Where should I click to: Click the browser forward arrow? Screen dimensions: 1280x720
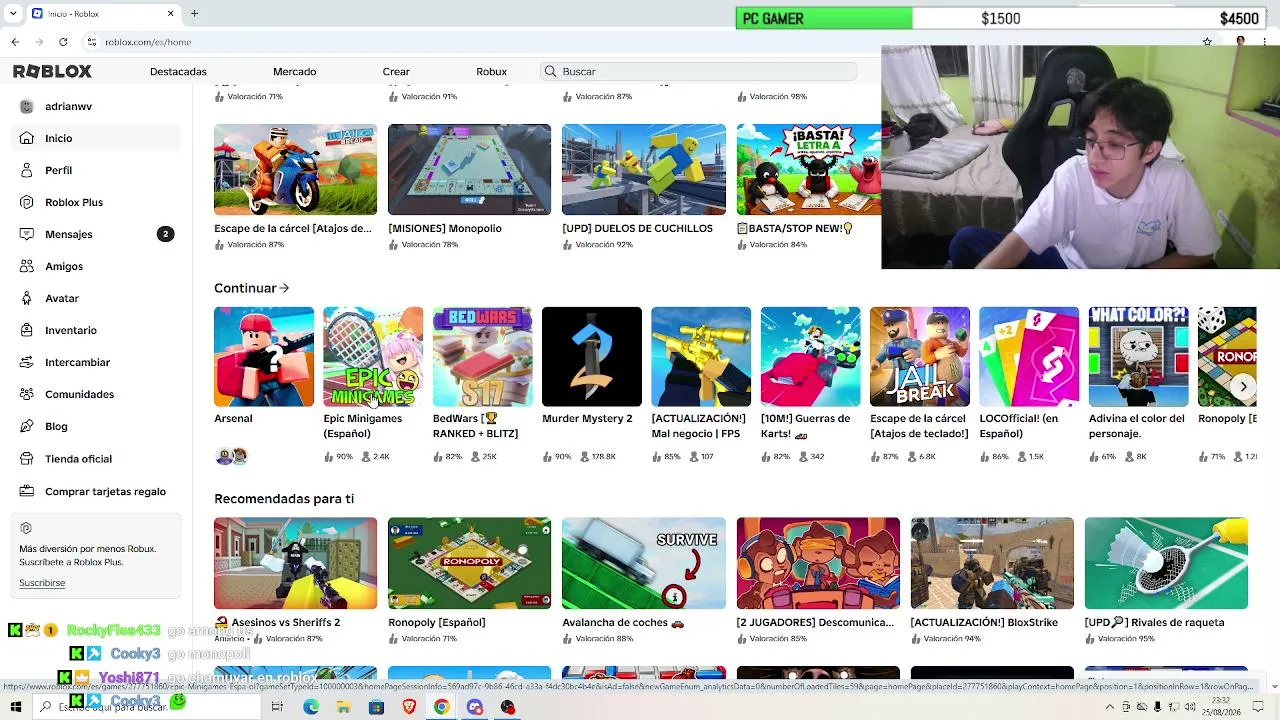[x=39, y=42]
